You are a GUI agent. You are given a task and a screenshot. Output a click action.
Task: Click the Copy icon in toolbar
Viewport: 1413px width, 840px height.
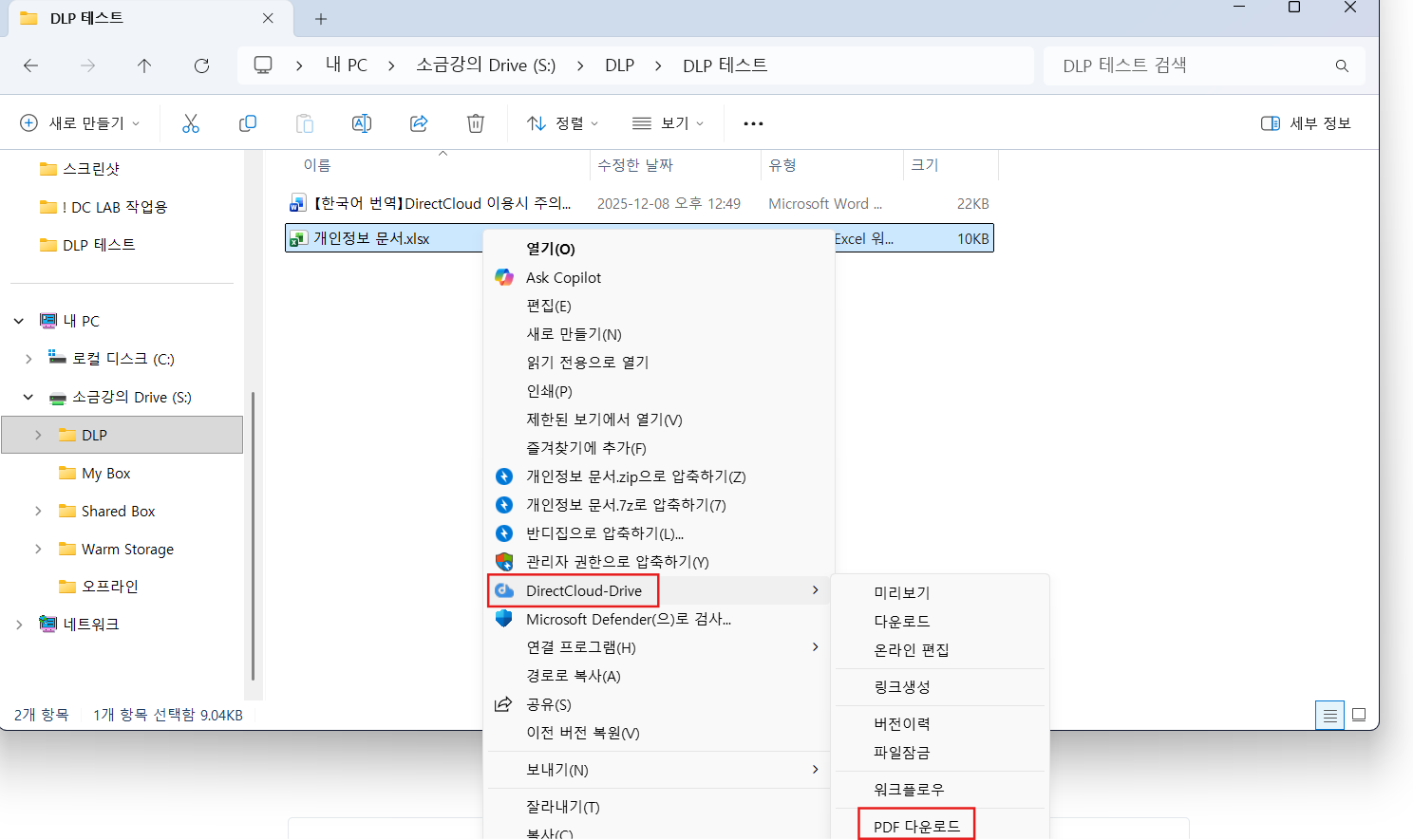pos(248,123)
